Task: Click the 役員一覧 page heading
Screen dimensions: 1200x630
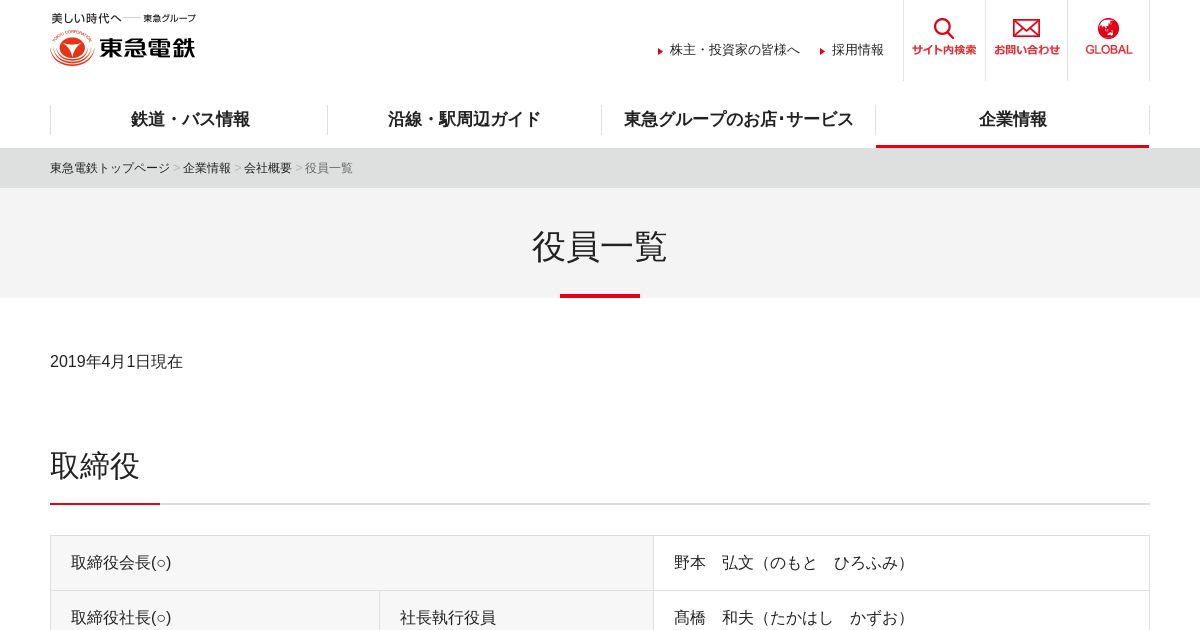Action: point(600,247)
